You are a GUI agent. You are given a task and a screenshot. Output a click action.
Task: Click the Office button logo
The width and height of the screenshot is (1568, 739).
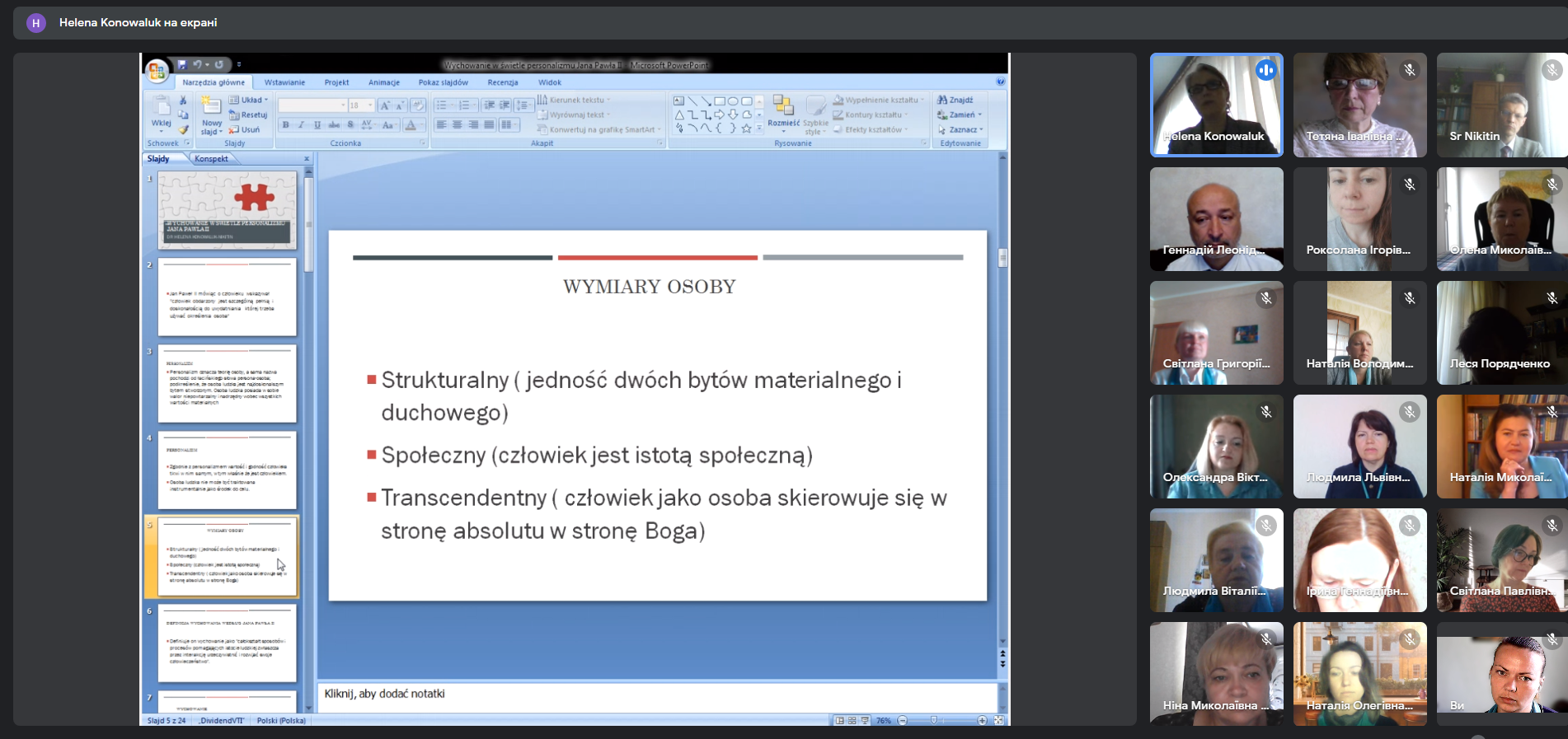pyautogui.click(x=157, y=71)
